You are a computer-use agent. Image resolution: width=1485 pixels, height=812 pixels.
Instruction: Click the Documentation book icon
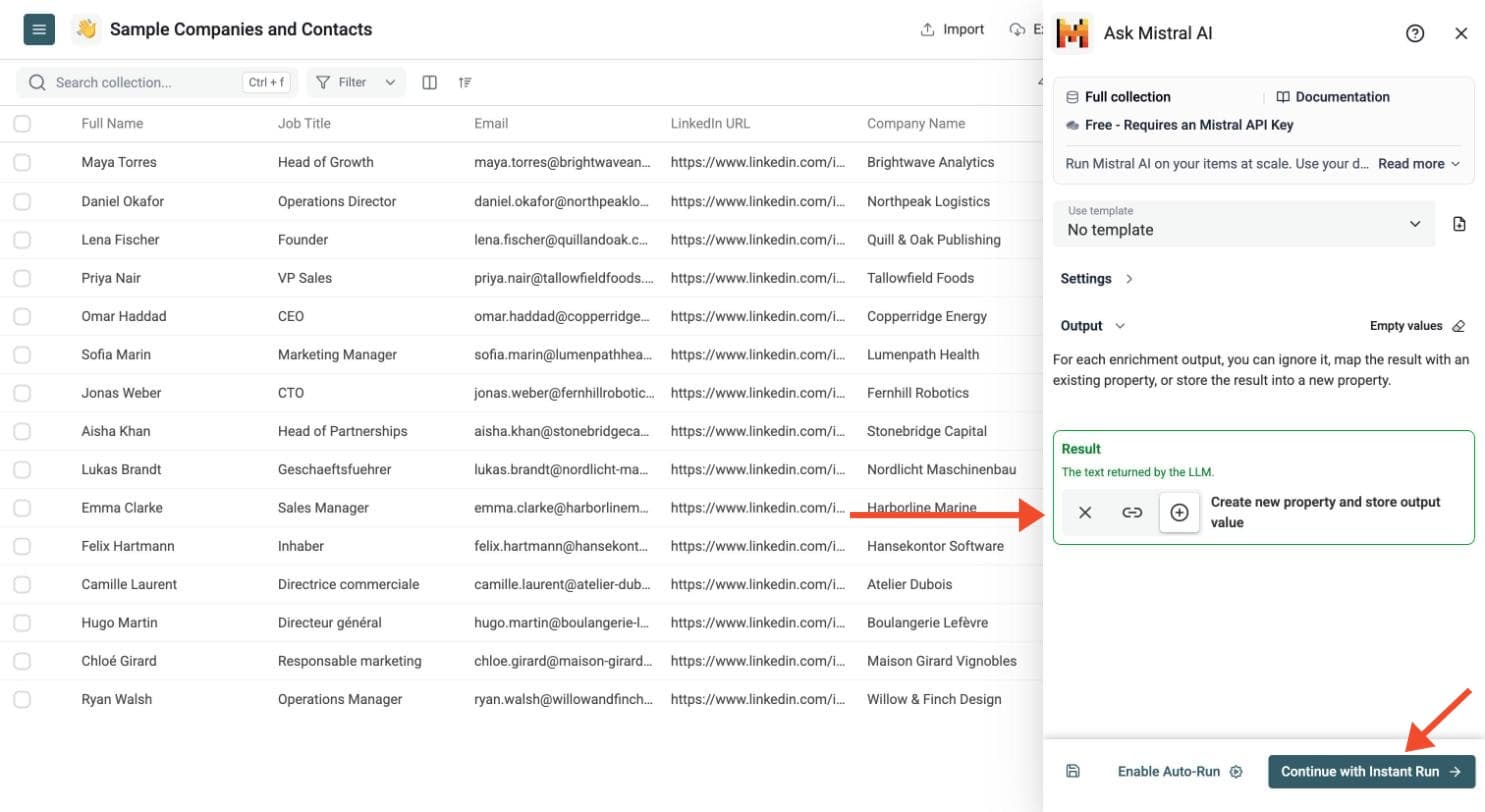1283,97
